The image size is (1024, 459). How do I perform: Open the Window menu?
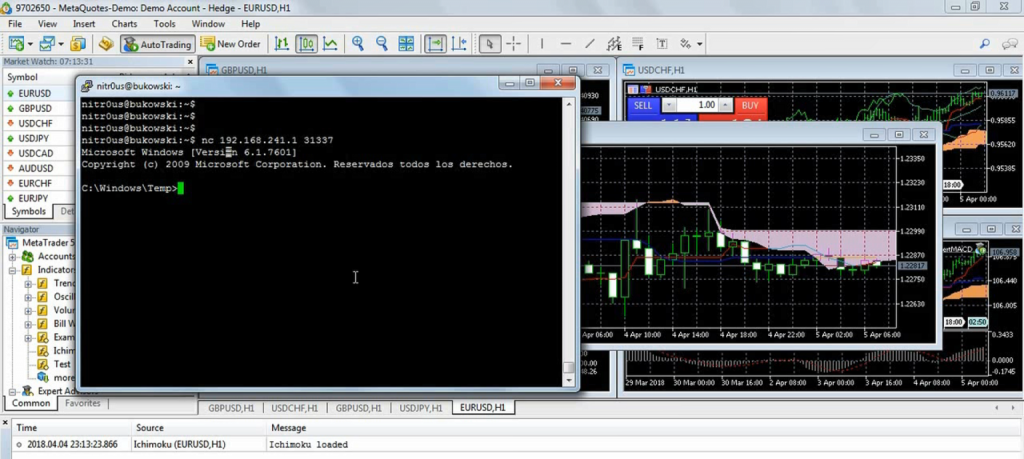(x=208, y=24)
